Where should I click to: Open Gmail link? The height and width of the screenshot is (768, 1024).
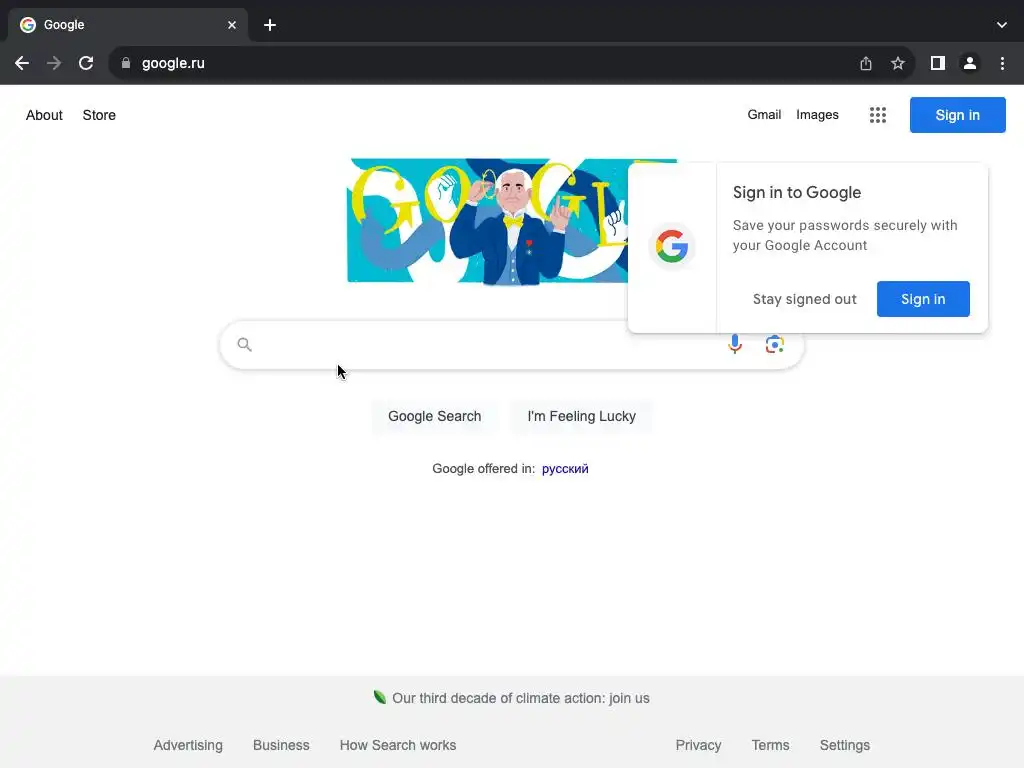point(764,115)
